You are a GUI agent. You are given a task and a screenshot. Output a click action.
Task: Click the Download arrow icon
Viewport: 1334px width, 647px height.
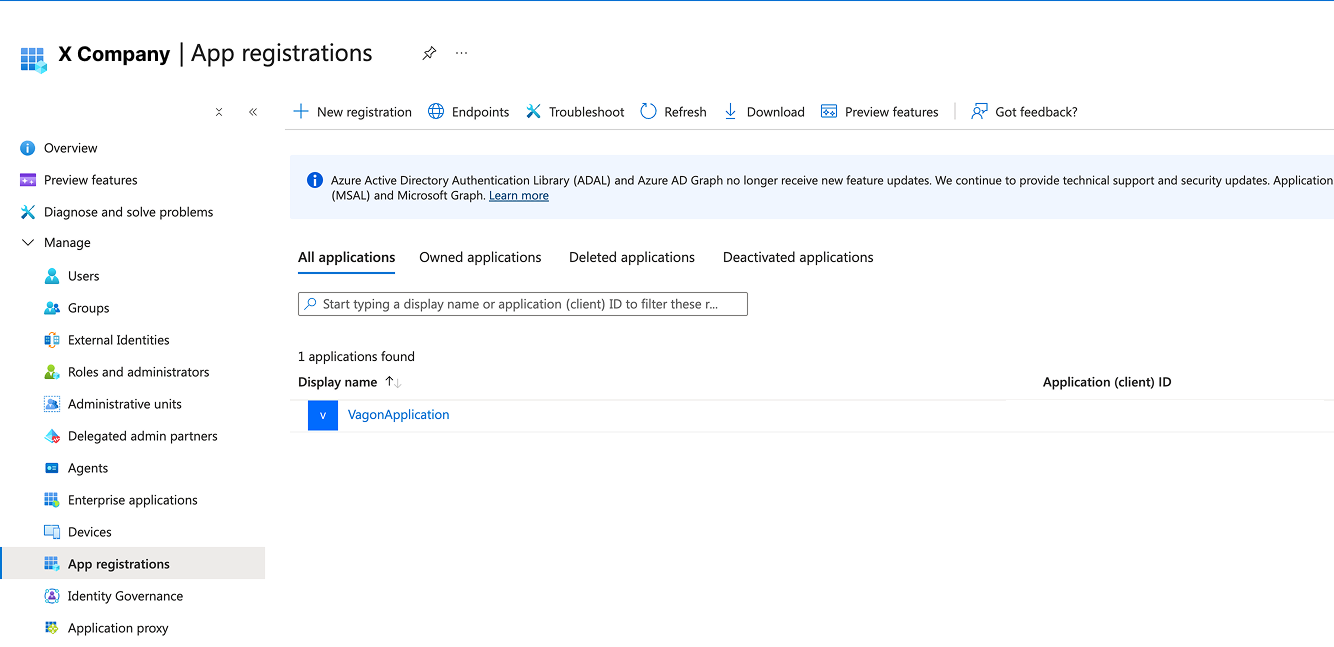(x=730, y=111)
